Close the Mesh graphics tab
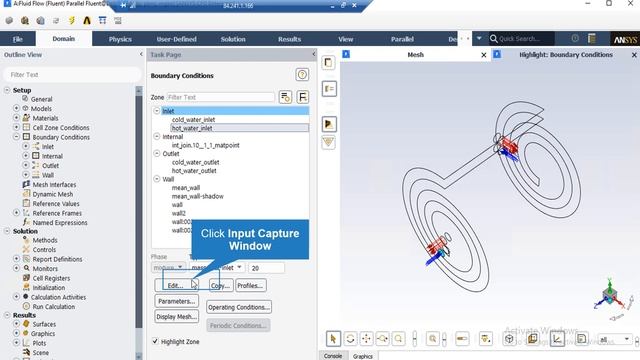This screenshot has height=360, width=640. point(484,55)
